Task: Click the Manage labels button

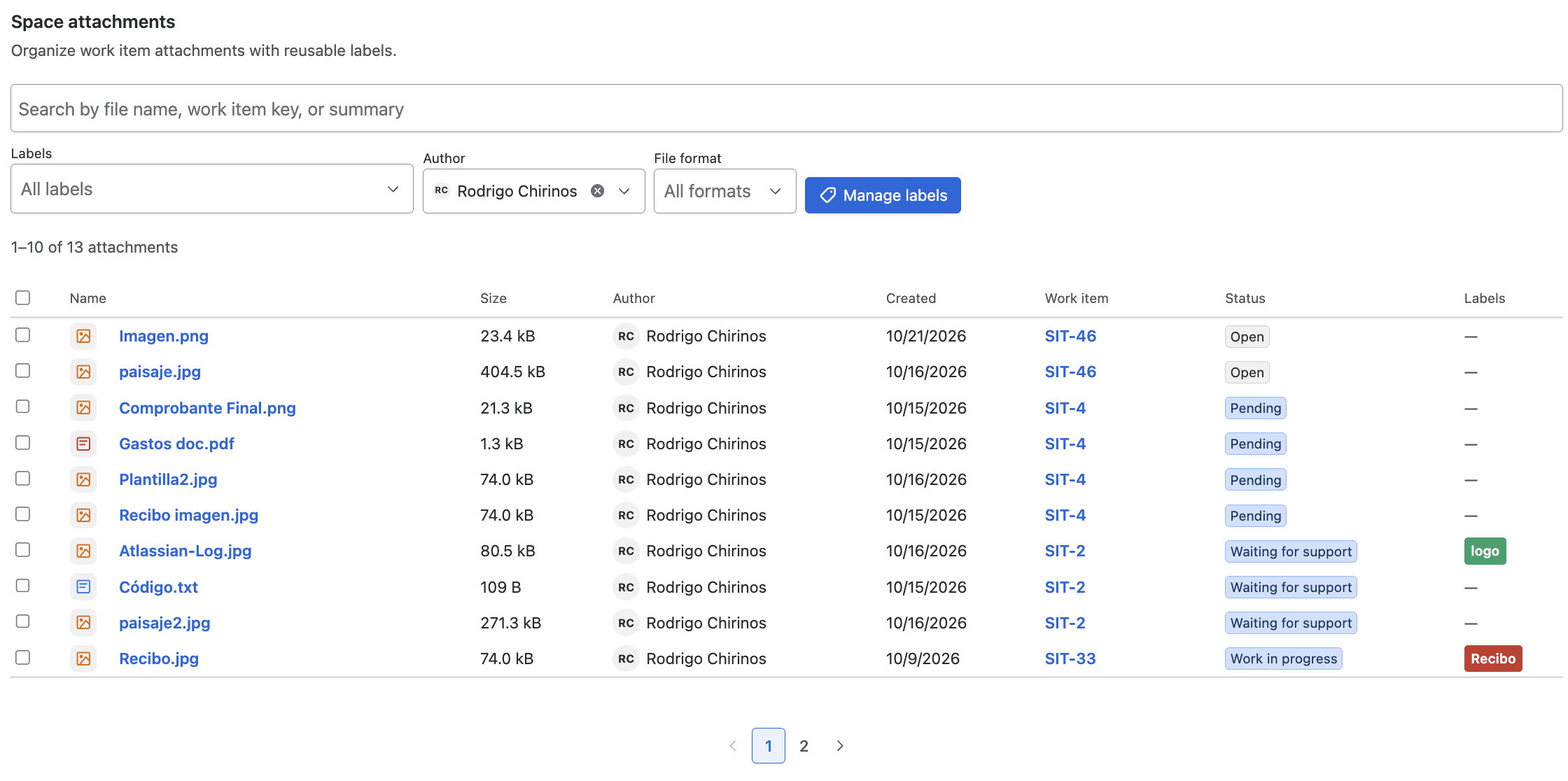Action: pos(883,195)
